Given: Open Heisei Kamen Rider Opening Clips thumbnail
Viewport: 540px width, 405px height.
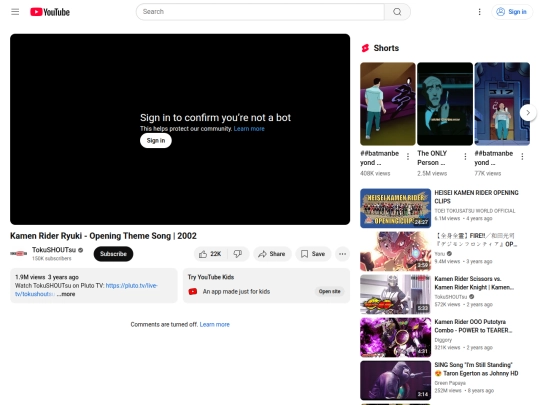Looking at the screenshot, I should 395,208.
